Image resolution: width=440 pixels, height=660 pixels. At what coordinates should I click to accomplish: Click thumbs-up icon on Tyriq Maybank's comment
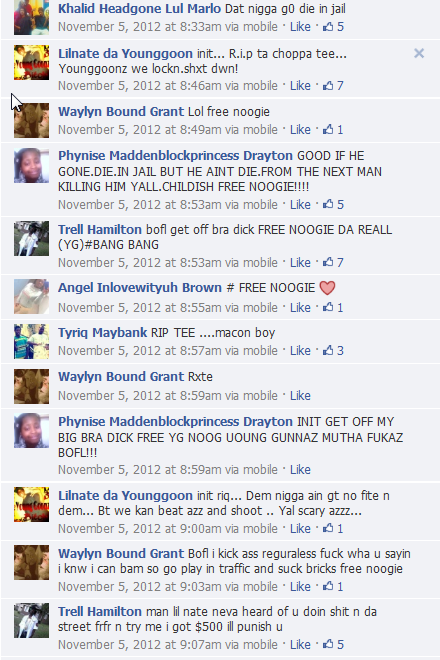pyautogui.click(x=328, y=350)
